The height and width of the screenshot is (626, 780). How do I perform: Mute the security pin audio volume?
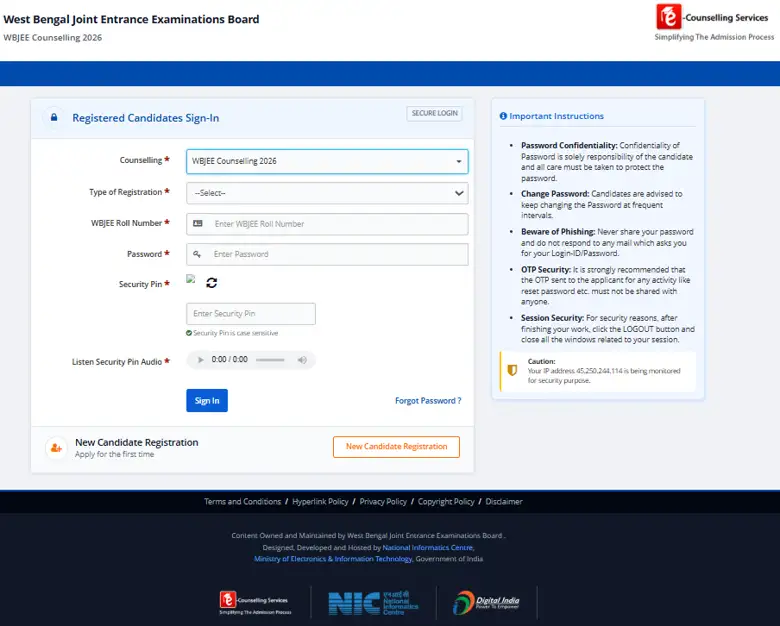302,360
